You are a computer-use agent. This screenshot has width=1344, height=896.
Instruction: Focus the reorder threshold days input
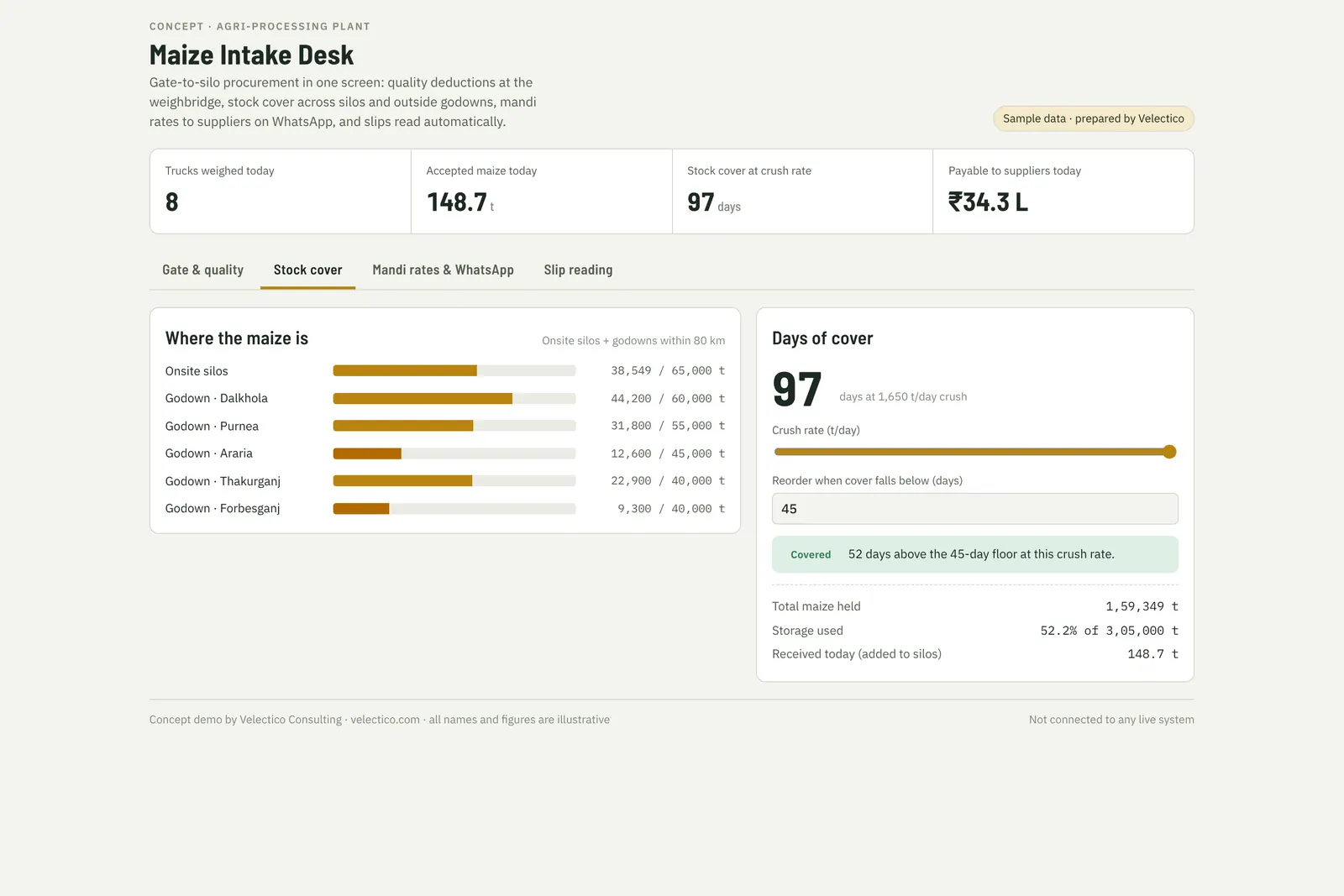point(974,509)
